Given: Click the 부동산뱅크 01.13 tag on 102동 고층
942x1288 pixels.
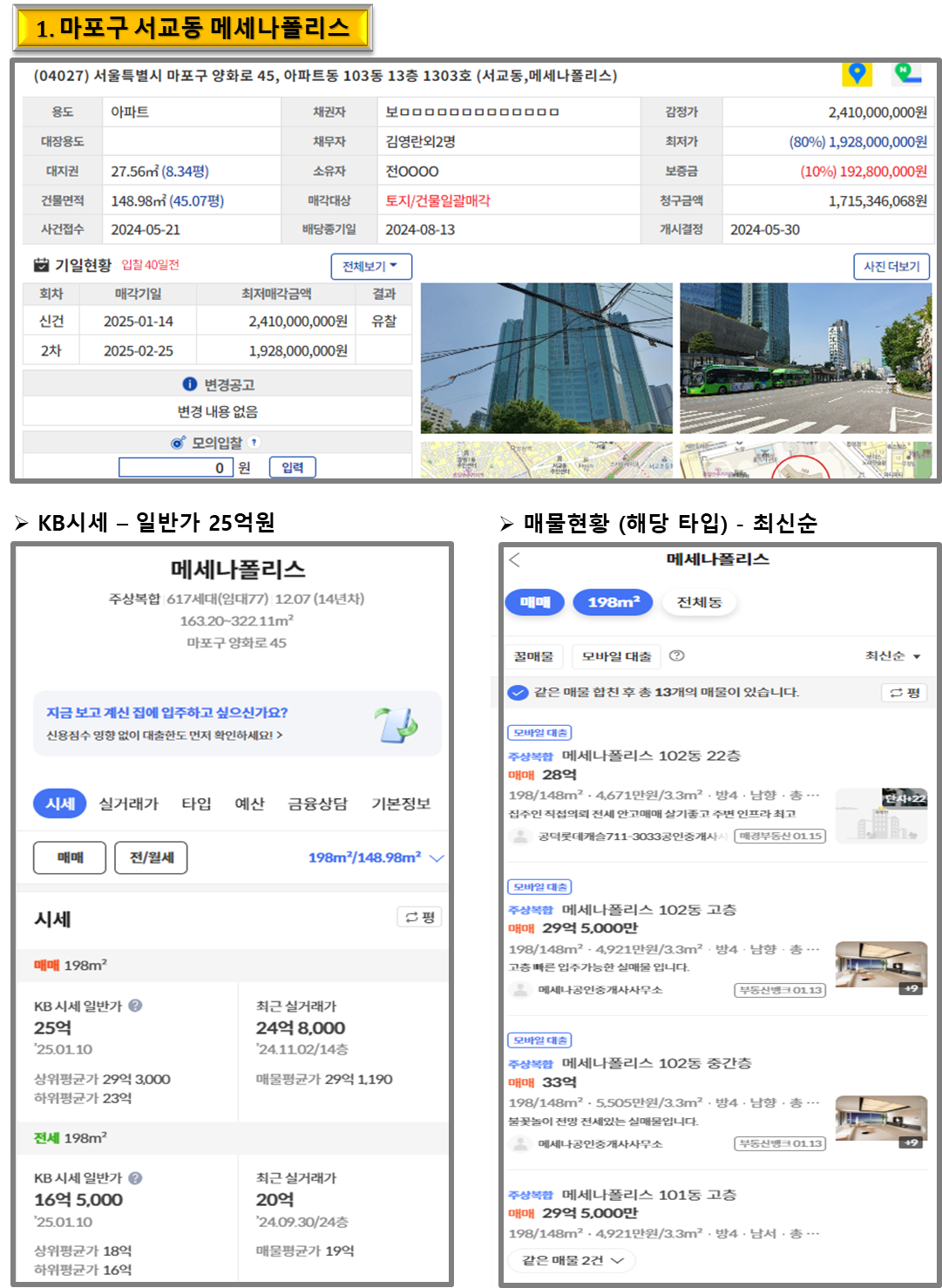Looking at the screenshot, I should (x=780, y=990).
